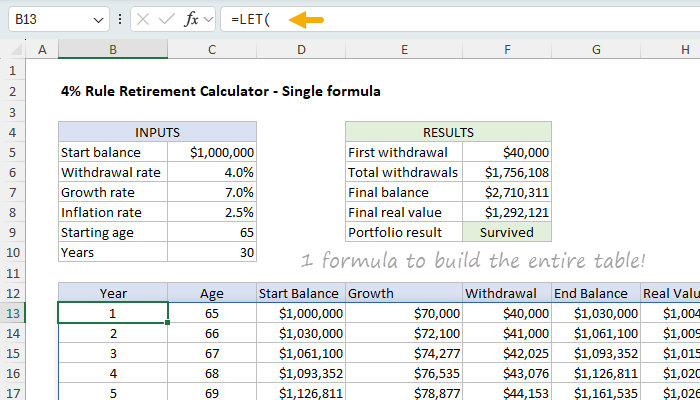Viewport: 700px width, 400px height.
Task: Select the Growth cell $70,000
Action: coord(404,313)
